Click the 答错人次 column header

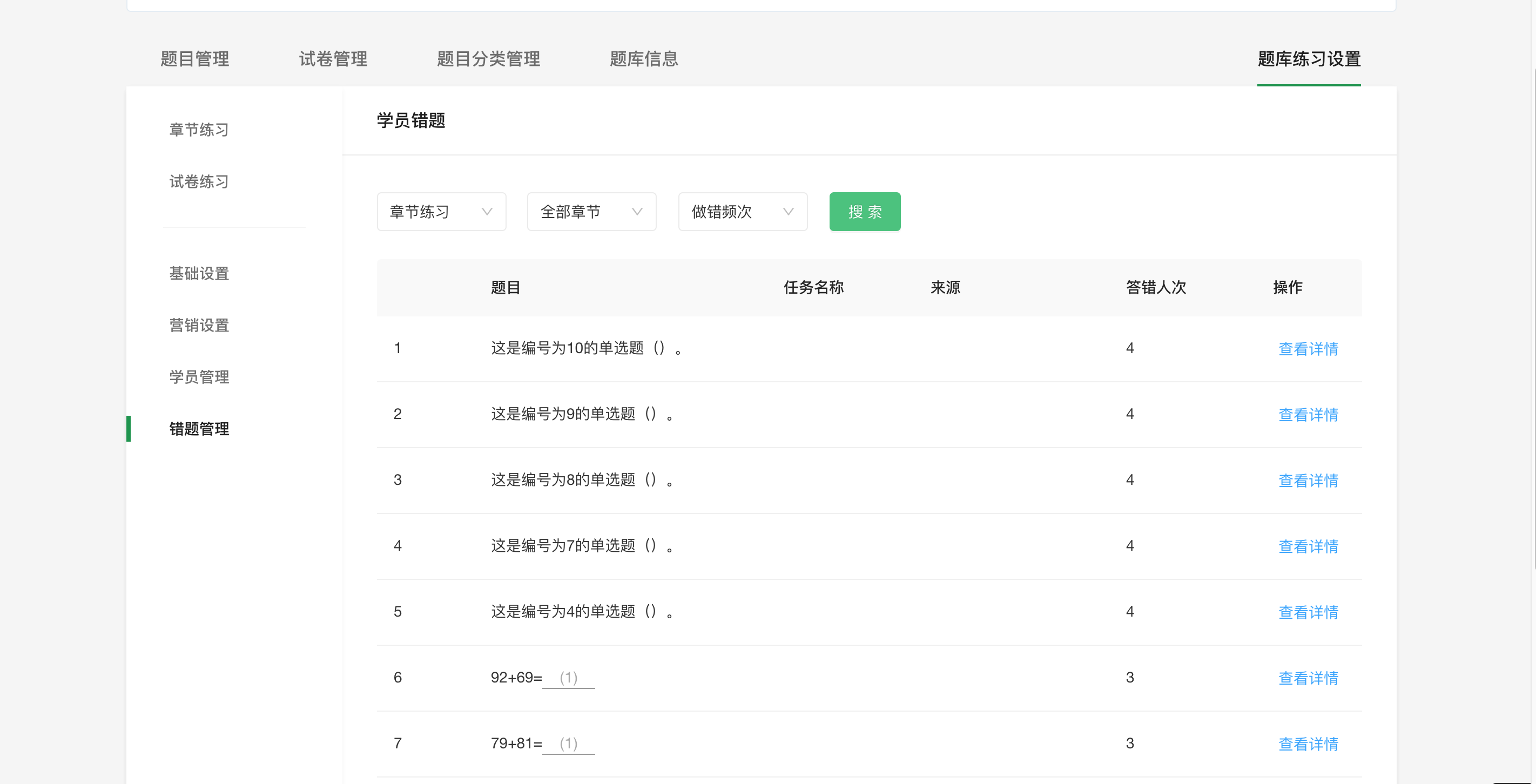coord(1156,288)
